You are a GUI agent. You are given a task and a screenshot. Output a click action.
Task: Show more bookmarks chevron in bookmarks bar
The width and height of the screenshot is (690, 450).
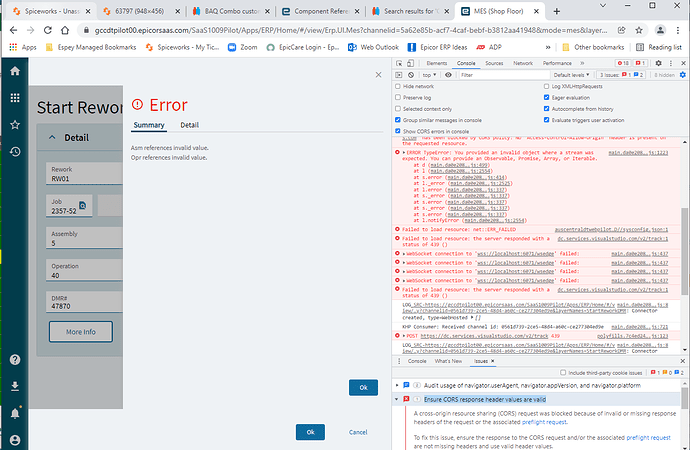[x=548, y=47]
